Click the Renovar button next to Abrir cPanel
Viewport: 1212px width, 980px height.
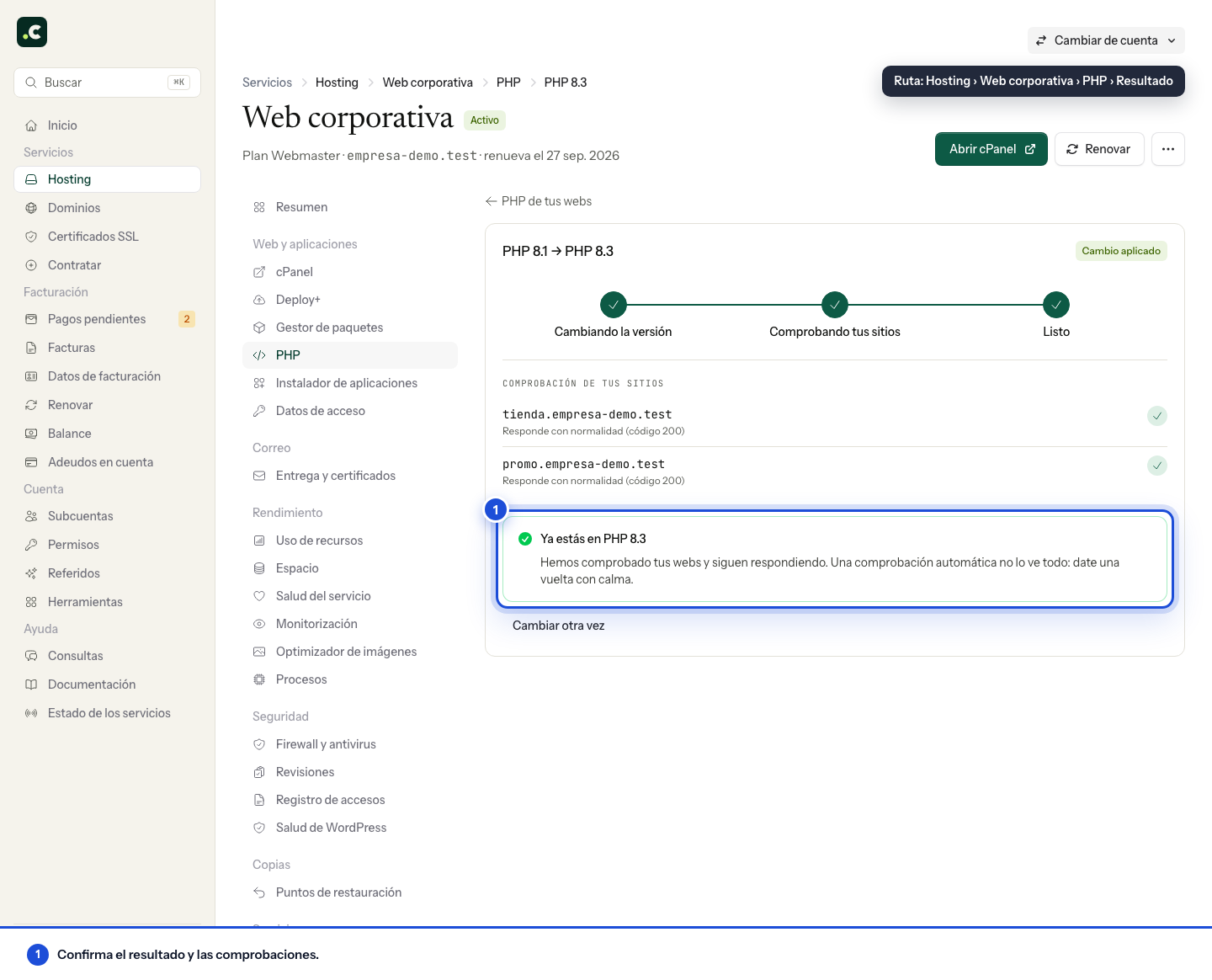1099,149
